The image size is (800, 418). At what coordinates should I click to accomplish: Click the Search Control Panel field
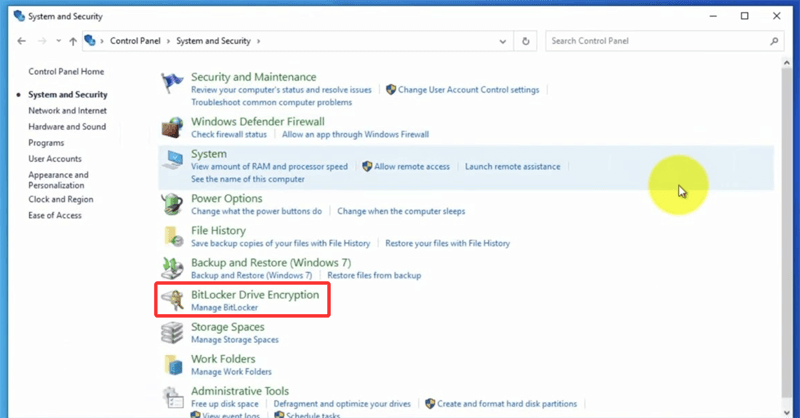pos(665,41)
